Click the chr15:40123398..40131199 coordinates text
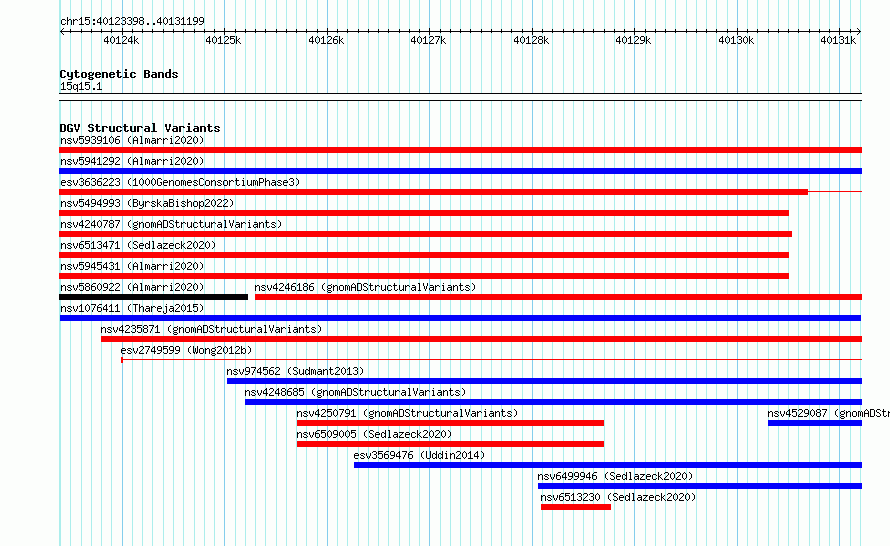Image resolution: width=890 pixels, height=546 pixels. [x=132, y=21]
